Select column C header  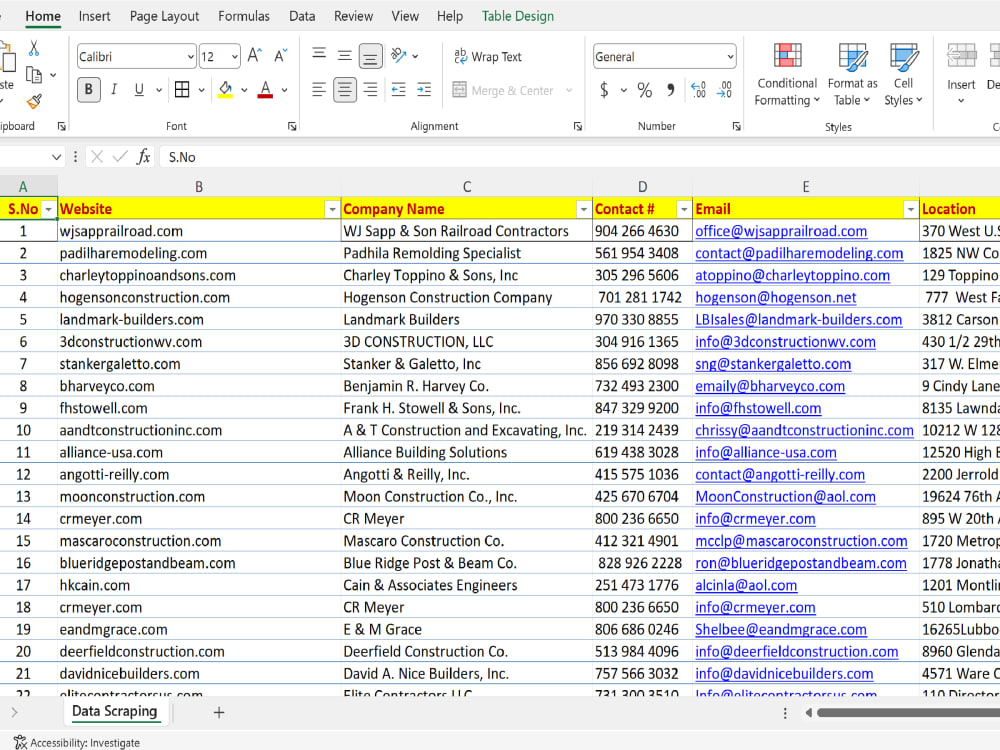click(467, 186)
